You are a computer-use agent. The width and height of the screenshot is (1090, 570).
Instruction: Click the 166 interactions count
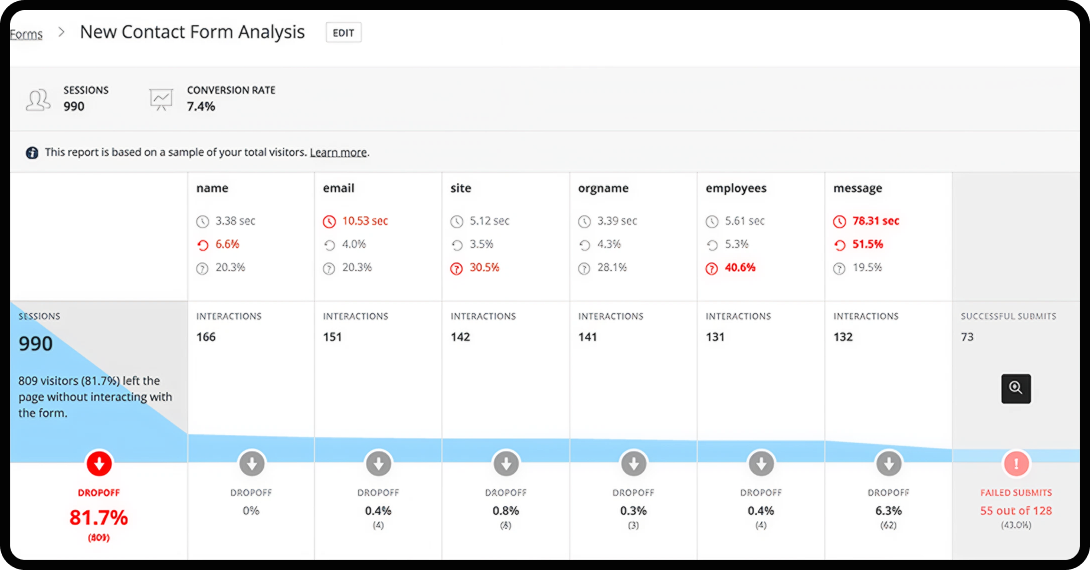click(206, 337)
